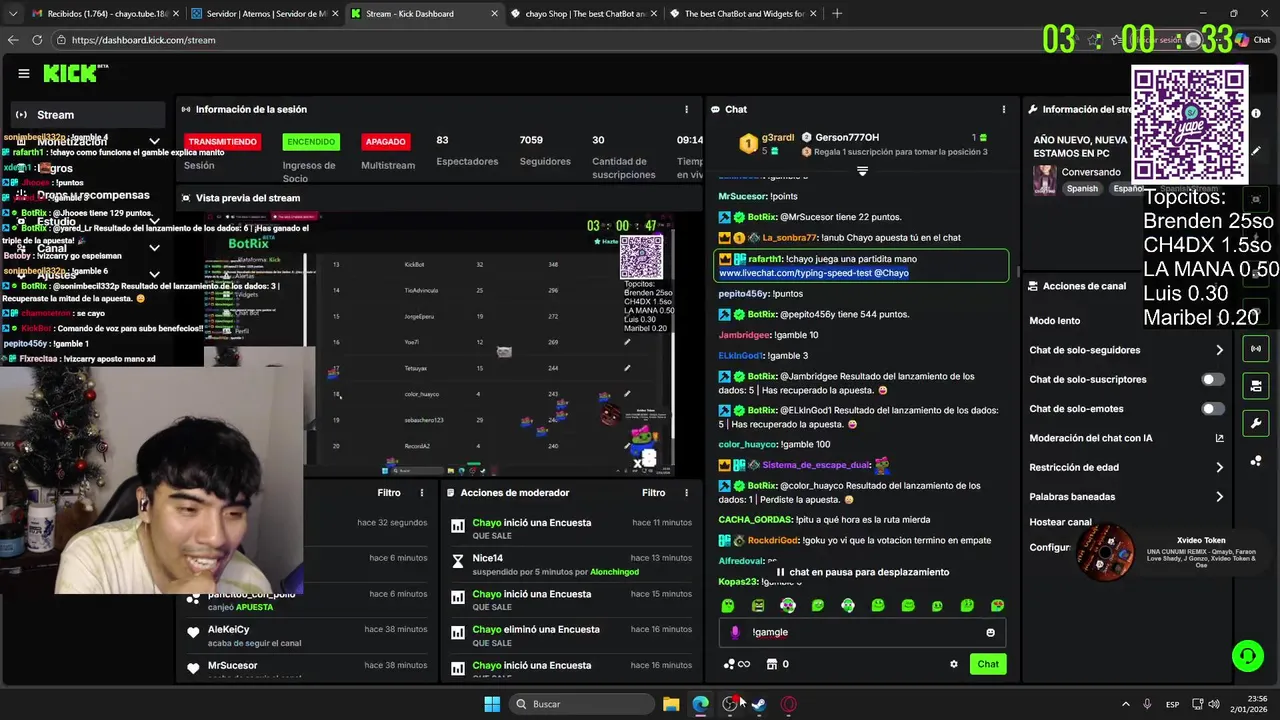Open Steam from taskbar

point(759,704)
